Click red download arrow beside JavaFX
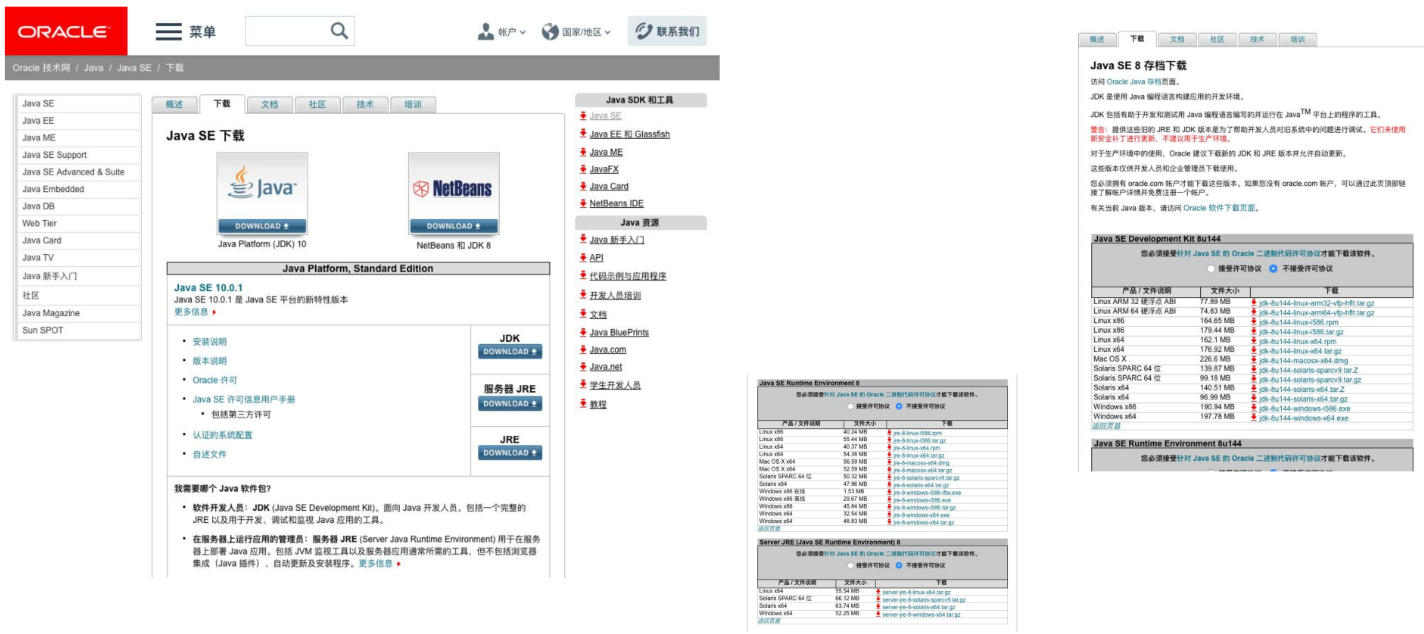 582,169
